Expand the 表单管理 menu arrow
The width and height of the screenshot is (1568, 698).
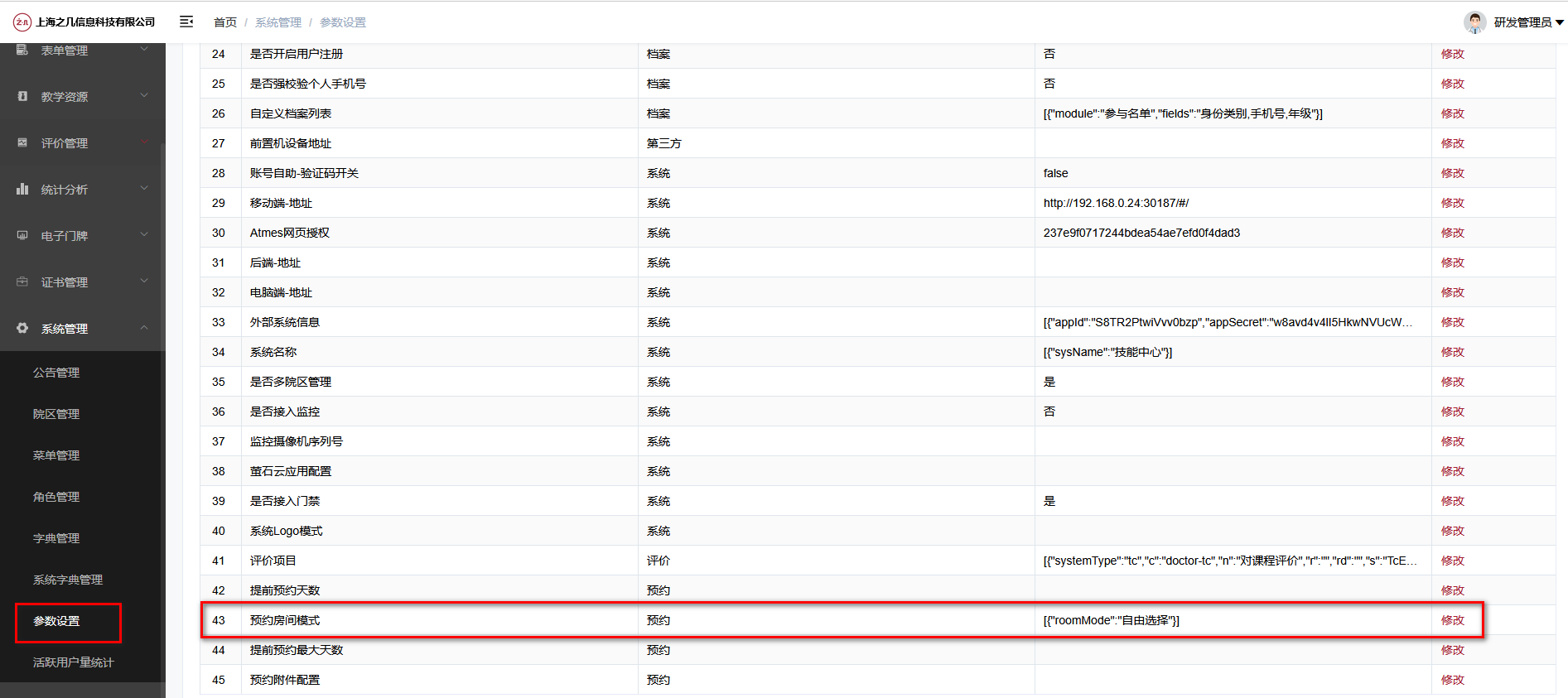[144, 50]
